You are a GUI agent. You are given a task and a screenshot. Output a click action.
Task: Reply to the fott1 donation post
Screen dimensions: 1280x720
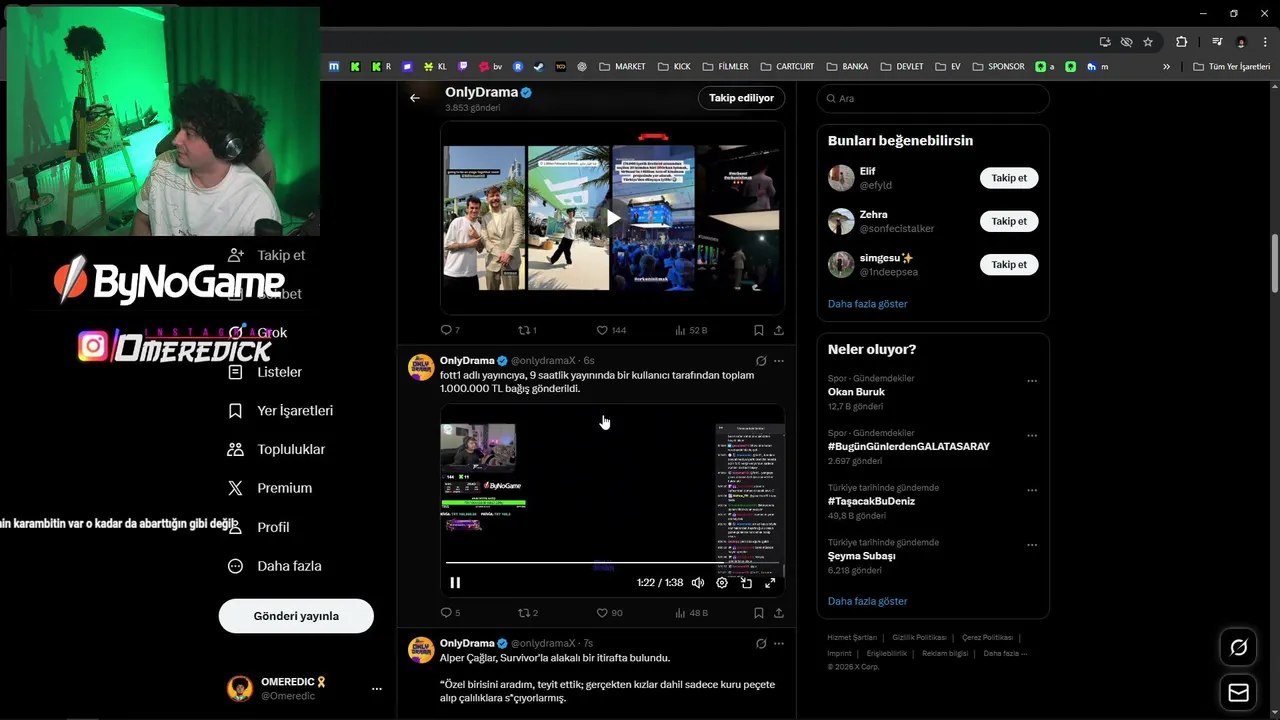pos(450,613)
